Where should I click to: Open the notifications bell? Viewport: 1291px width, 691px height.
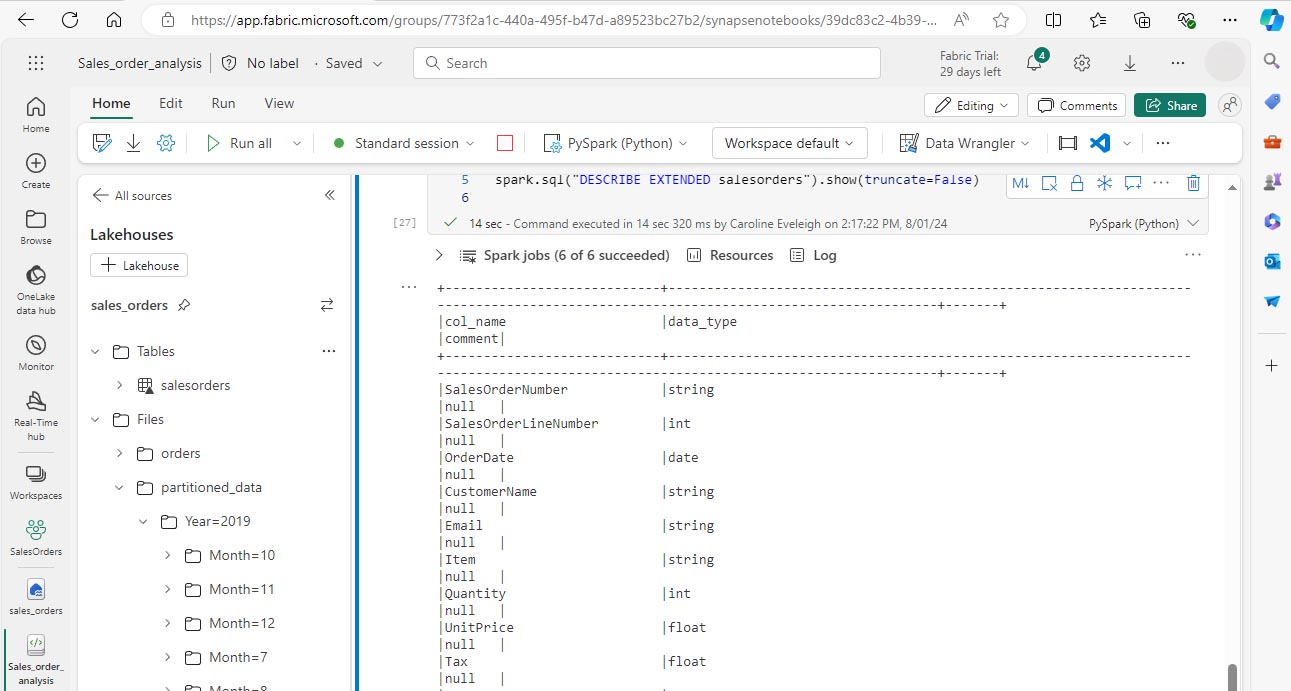click(x=1035, y=64)
